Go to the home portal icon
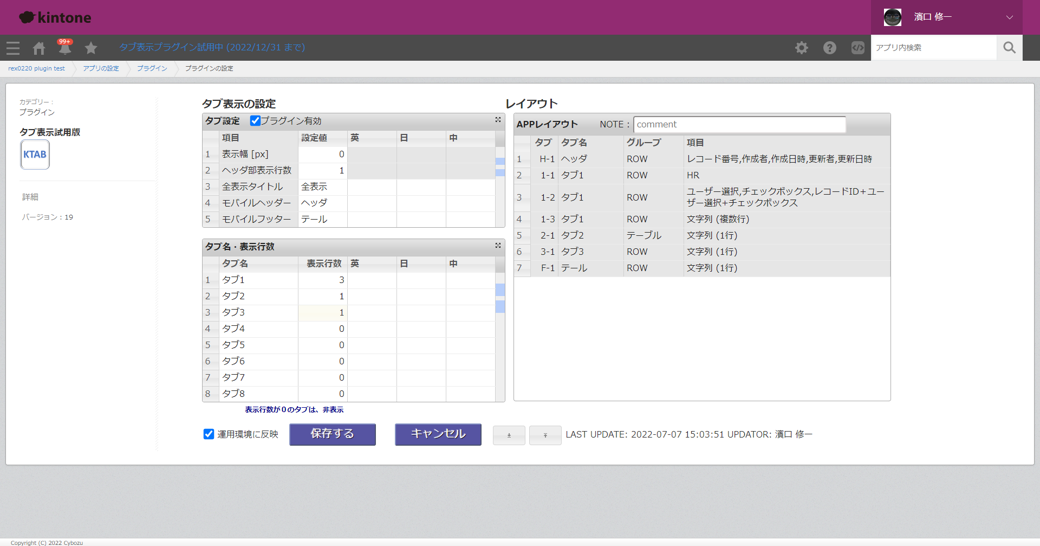1040x546 pixels. click(39, 48)
